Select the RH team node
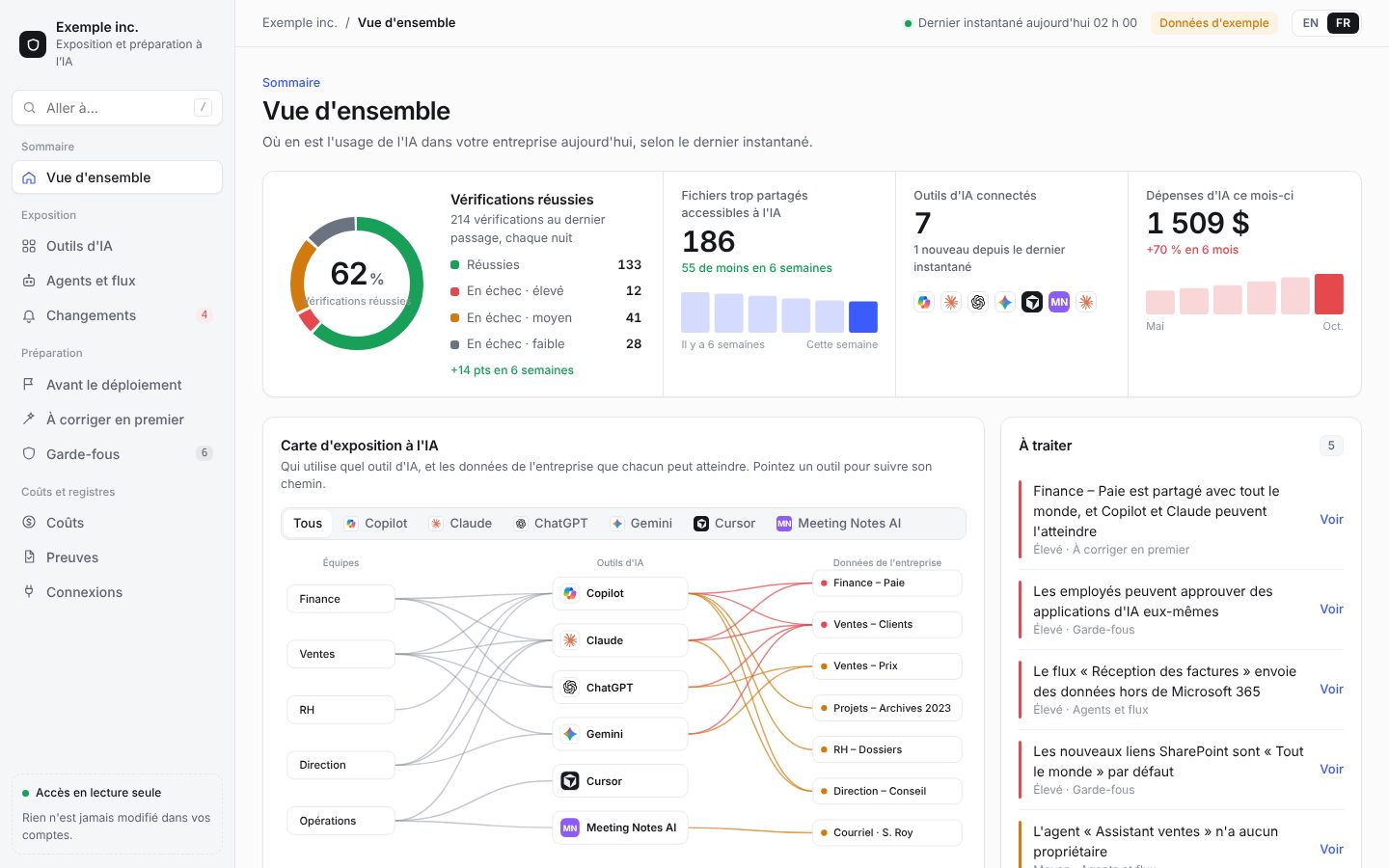Screen dimensions: 1389x868 [340, 710]
